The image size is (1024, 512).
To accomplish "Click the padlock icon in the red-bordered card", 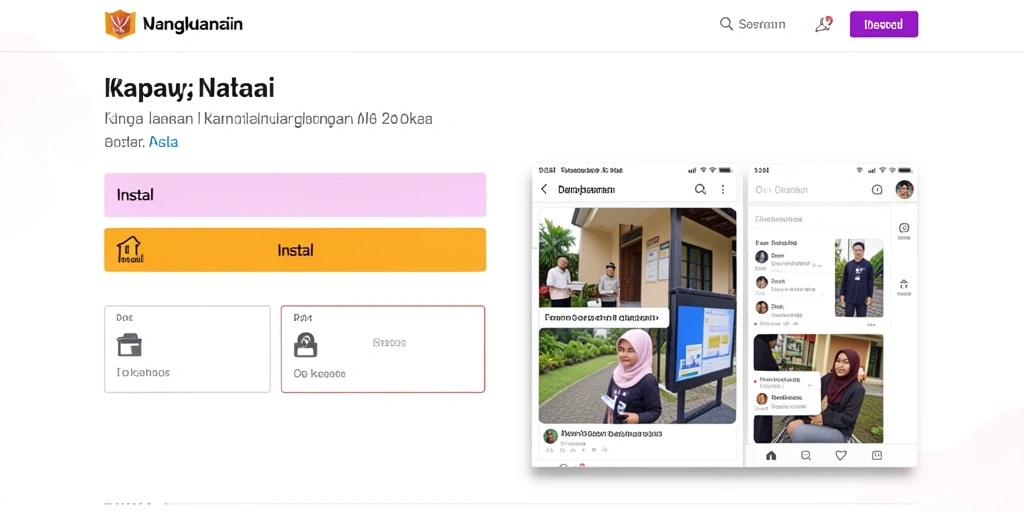I will coord(305,344).
